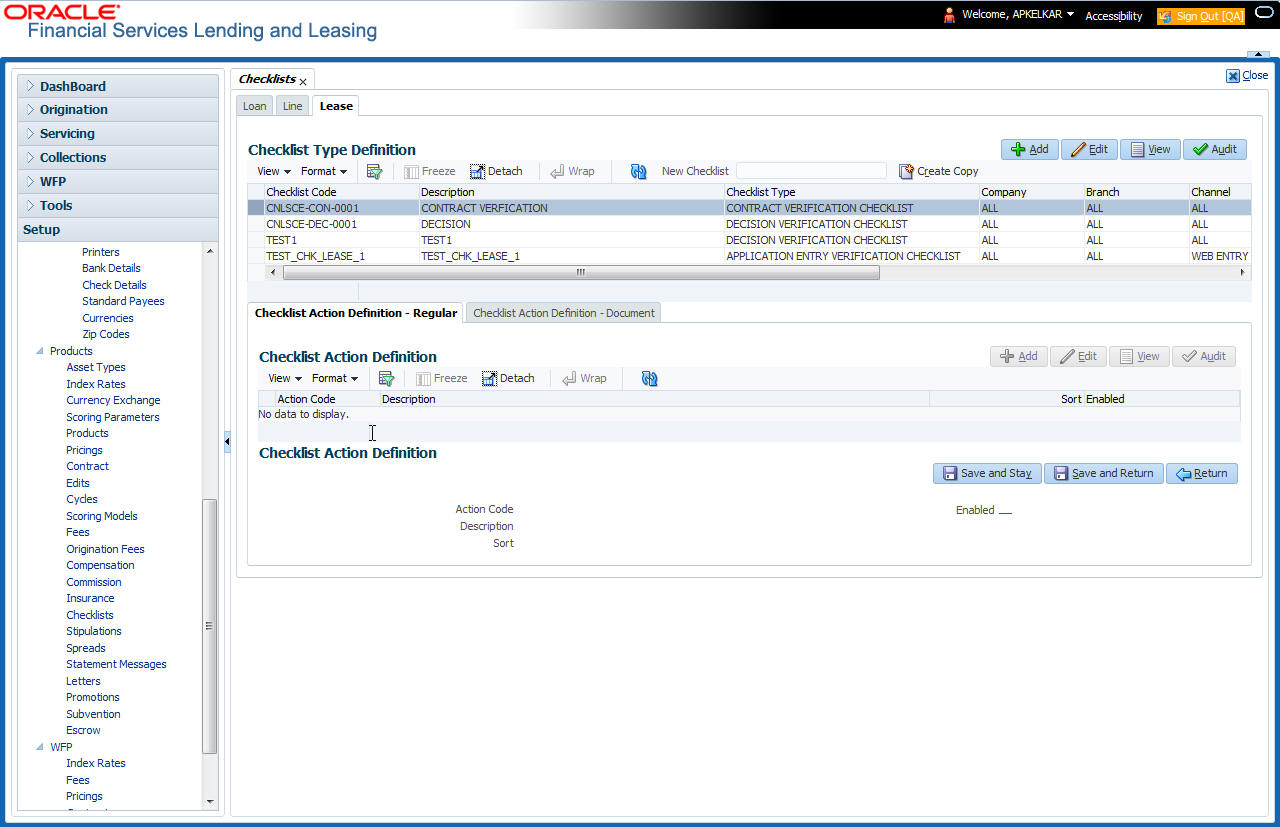Expand the WFP accordion panel
This screenshot has height=827, width=1280.
click(x=118, y=182)
